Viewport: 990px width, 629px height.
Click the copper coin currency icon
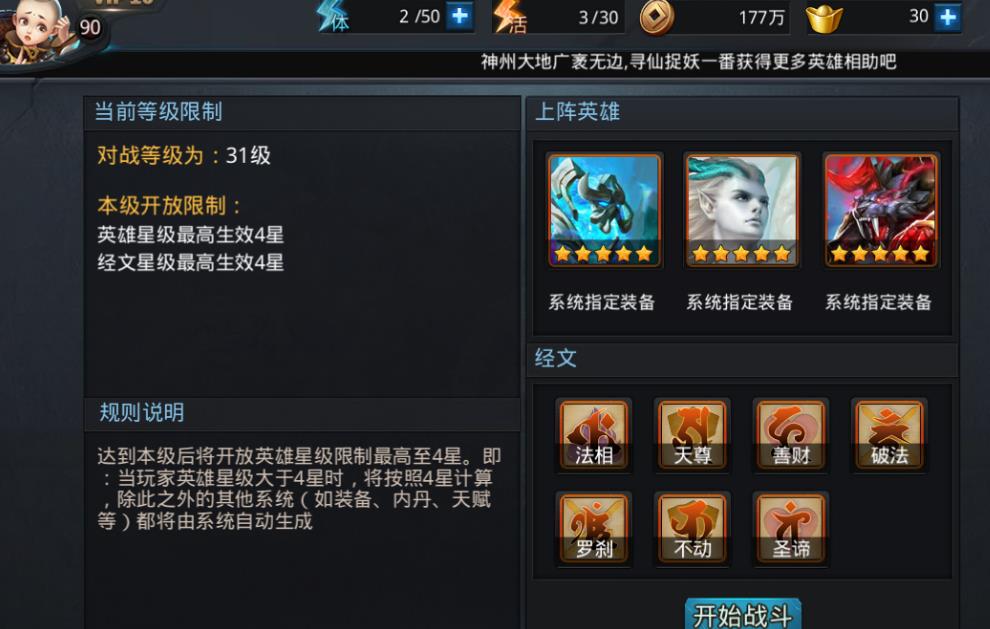(657, 17)
